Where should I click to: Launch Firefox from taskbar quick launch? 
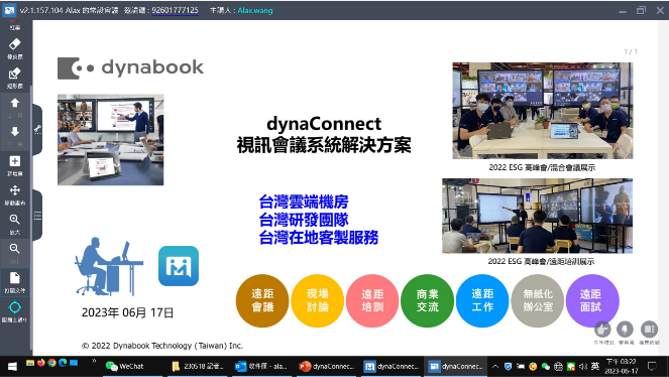tap(41, 363)
